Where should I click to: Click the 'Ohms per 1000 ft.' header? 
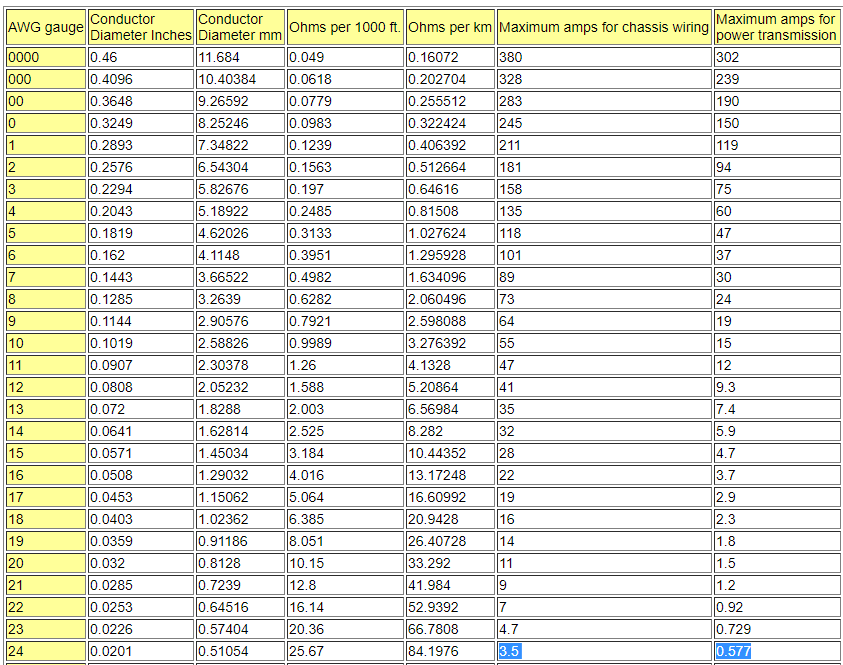point(345,27)
